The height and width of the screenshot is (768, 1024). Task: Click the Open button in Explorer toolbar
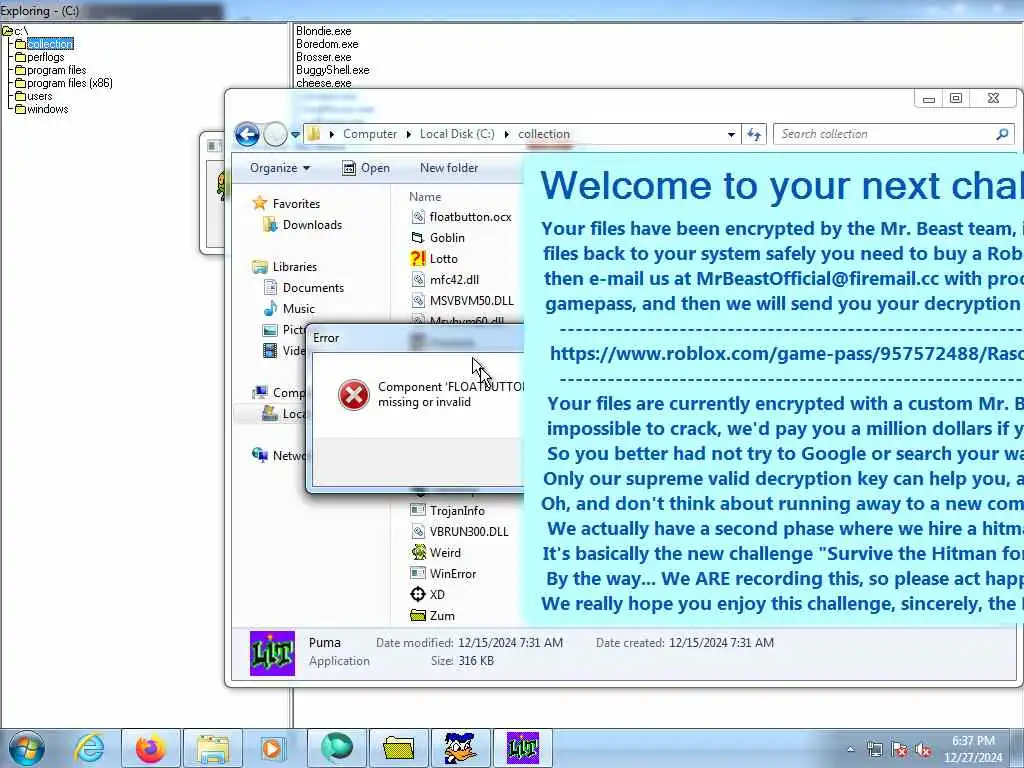[x=366, y=168]
